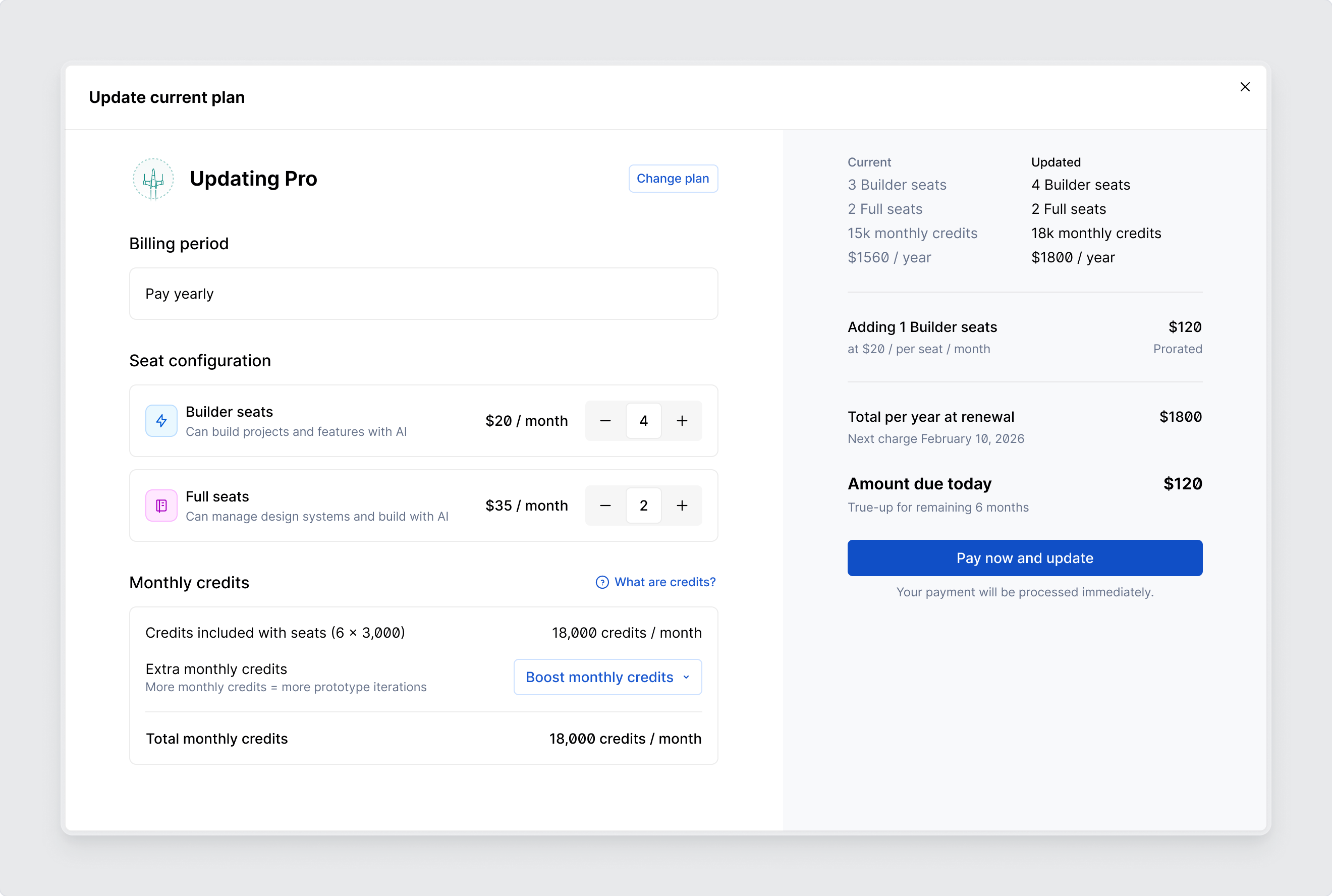The width and height of the screenshot is (1332, 896).
Task: Click the question mark credits help icon
Action: coord(602,582)
